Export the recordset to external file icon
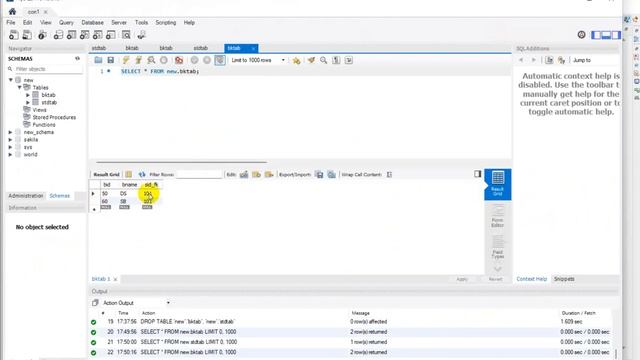 coord(319,174)
